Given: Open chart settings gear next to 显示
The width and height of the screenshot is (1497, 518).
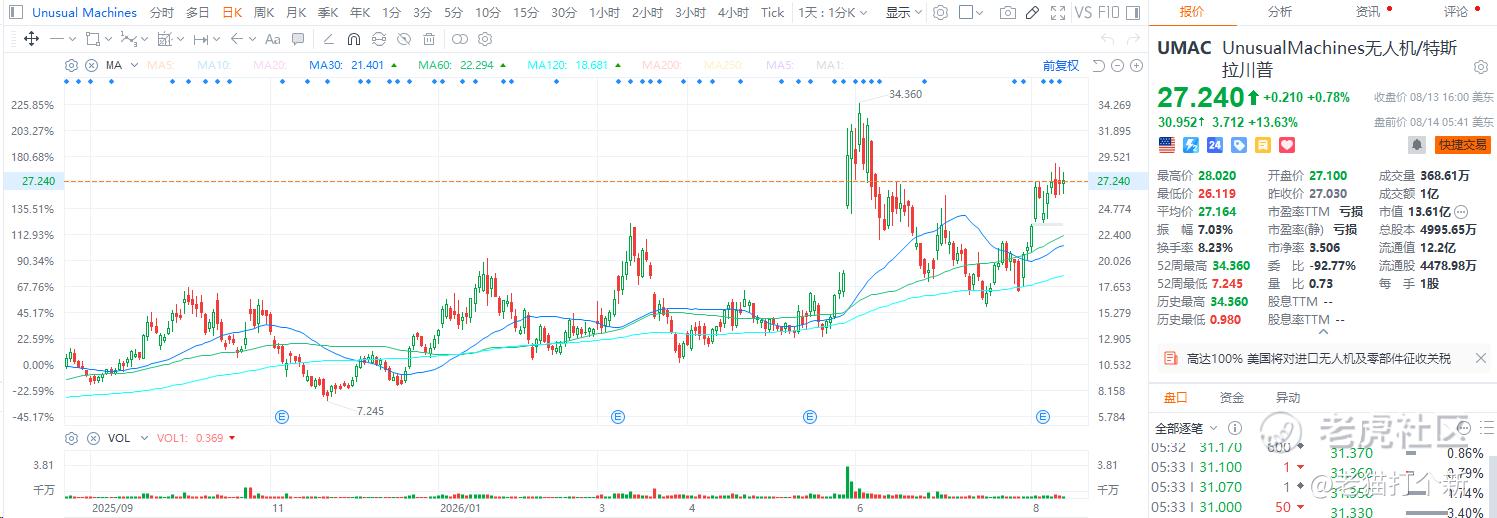Looking at the screenshot, I should (940, 13).
